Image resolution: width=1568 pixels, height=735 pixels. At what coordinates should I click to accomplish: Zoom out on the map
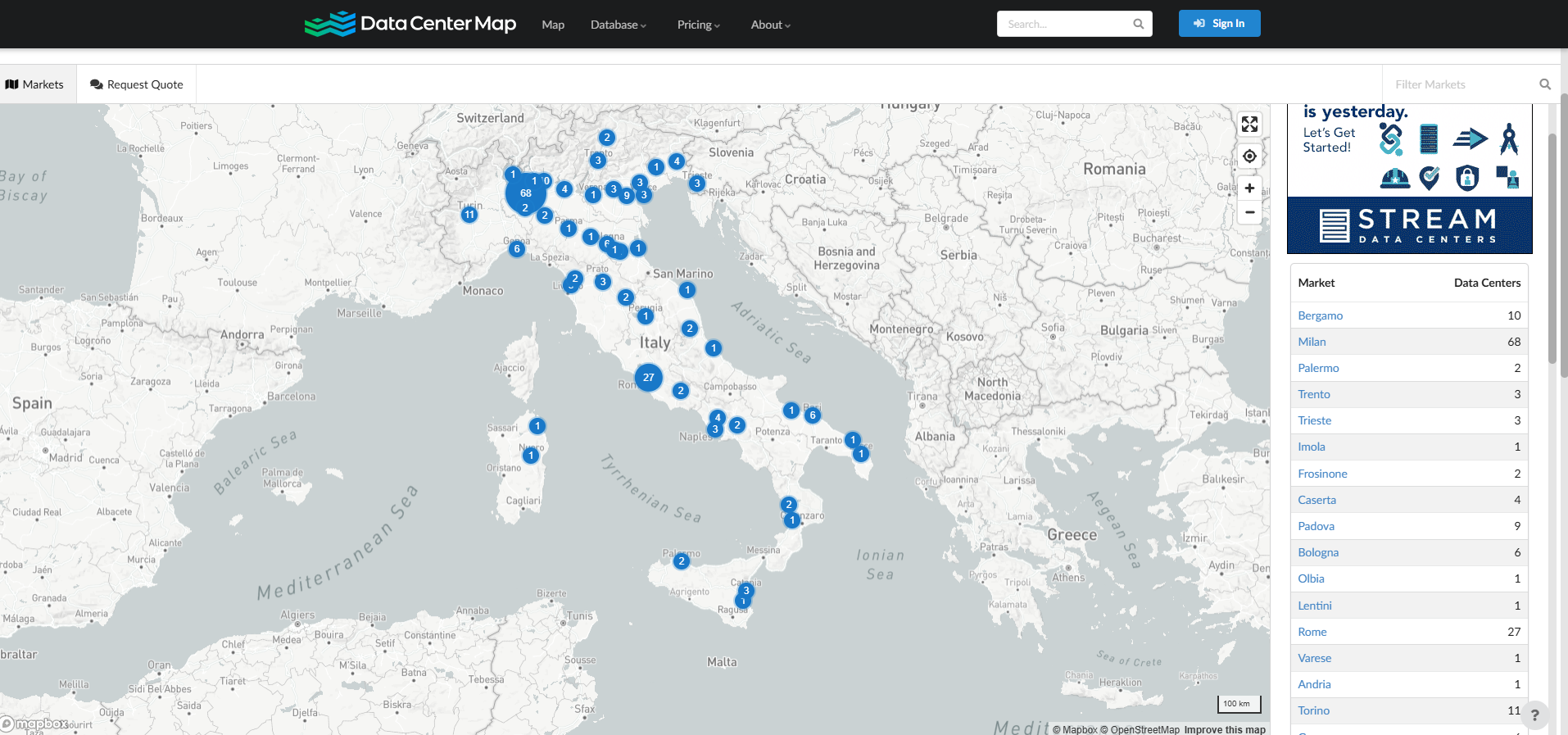(1249, 212)
